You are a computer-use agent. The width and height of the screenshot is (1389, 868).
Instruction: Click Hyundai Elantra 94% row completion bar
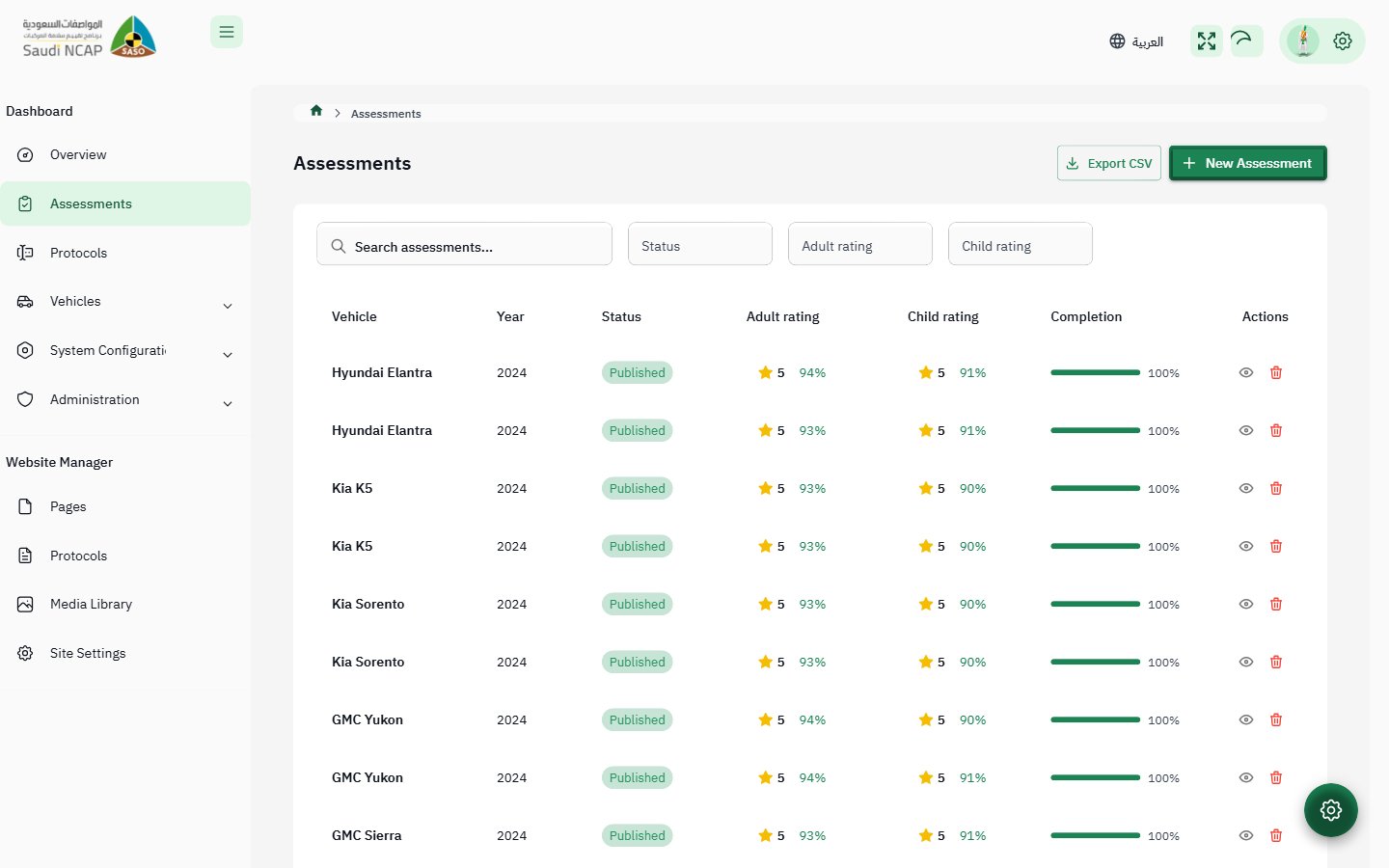1095,372
